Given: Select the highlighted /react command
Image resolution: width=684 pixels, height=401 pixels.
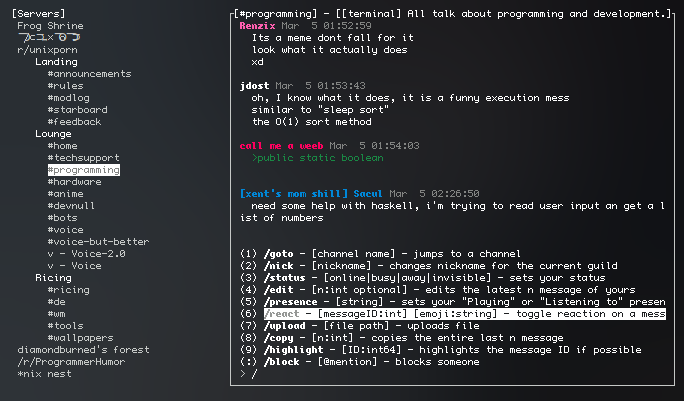Looking at the screenshot, I should (465, 314).
